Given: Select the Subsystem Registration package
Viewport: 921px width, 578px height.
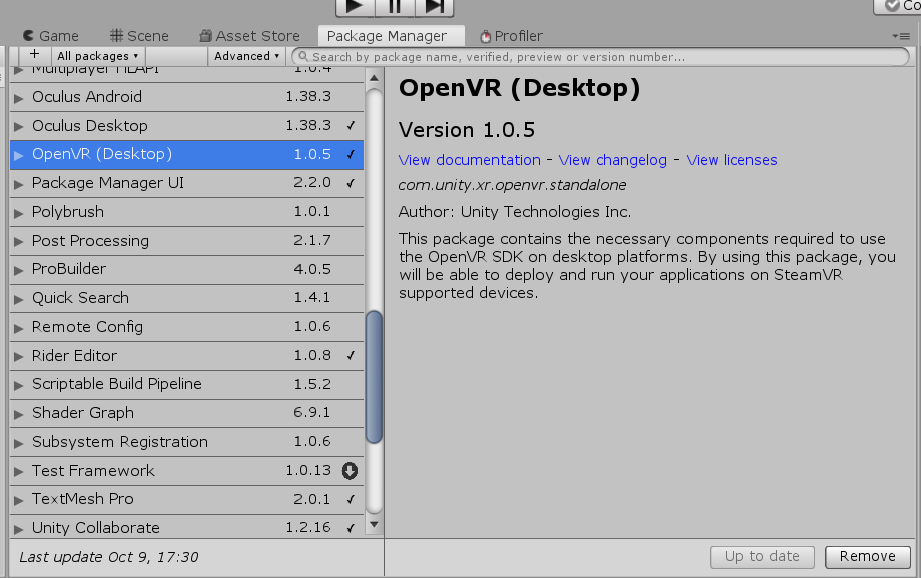Looking at the screenshot, I should click(x=187, y=442).
